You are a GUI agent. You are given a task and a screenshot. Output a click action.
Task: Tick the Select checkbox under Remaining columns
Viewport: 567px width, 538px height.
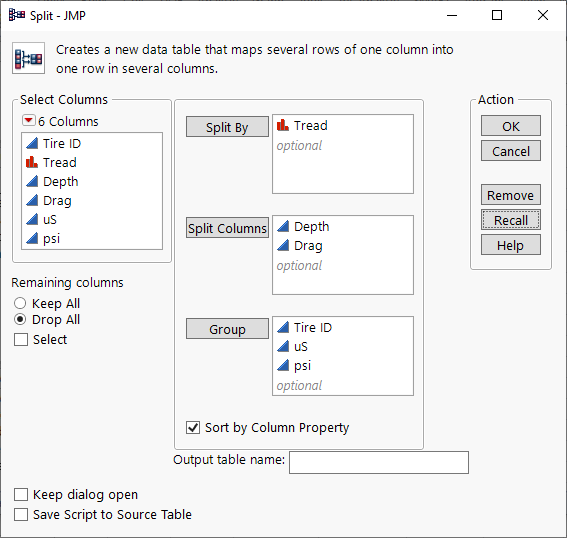point(21,340)
